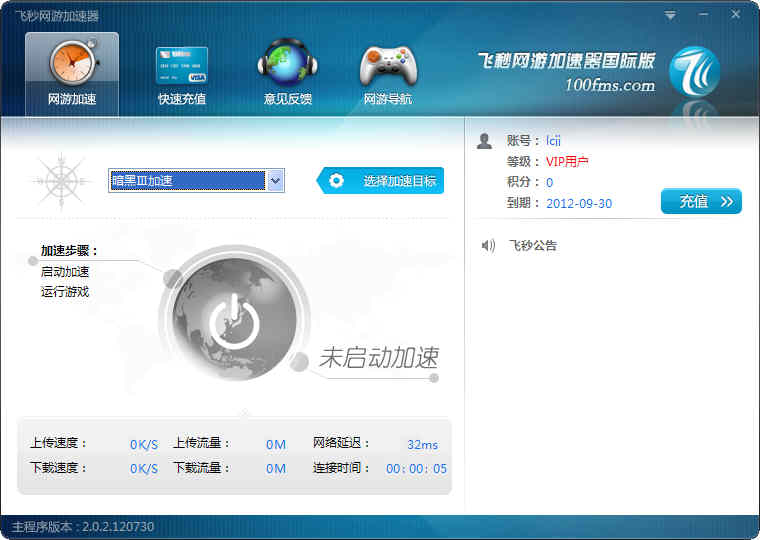Open the title bar dropdown menu arrow
Viewport: 760px width, 540px height.
pyautogui.click(x=670, y=15)
